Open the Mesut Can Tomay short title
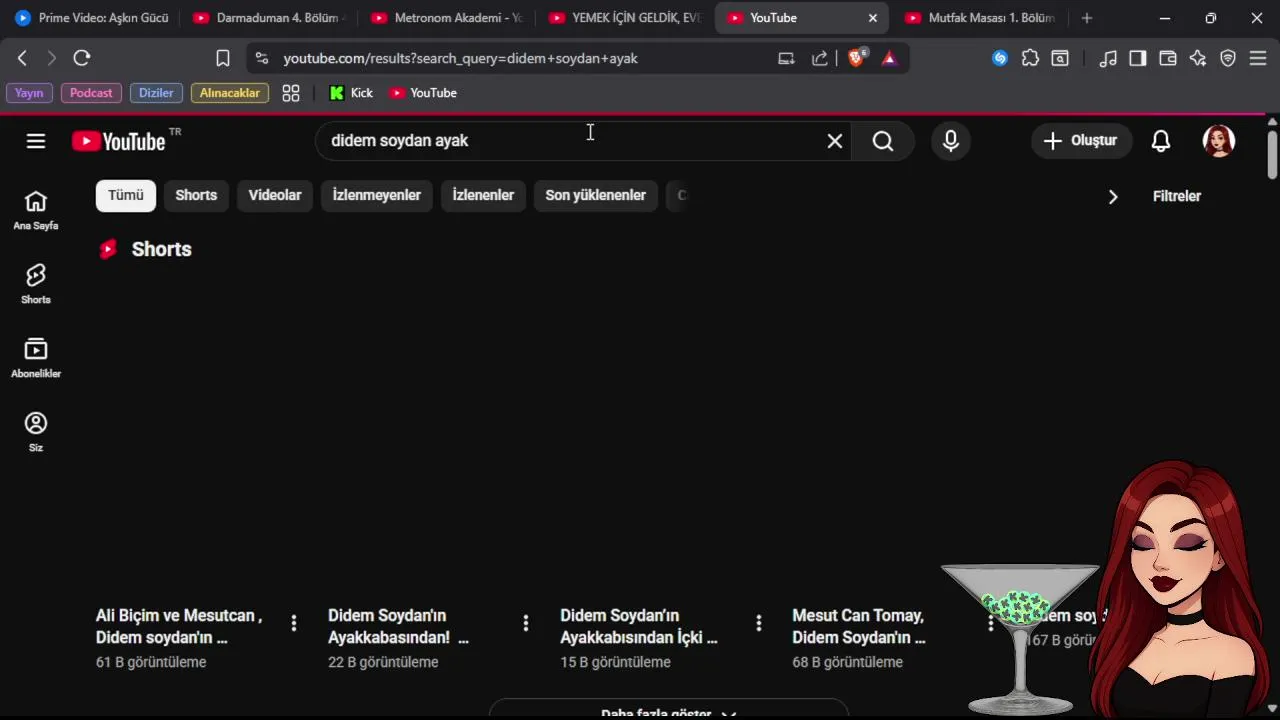Screen dimensions: 1280x720 (859, 626)
